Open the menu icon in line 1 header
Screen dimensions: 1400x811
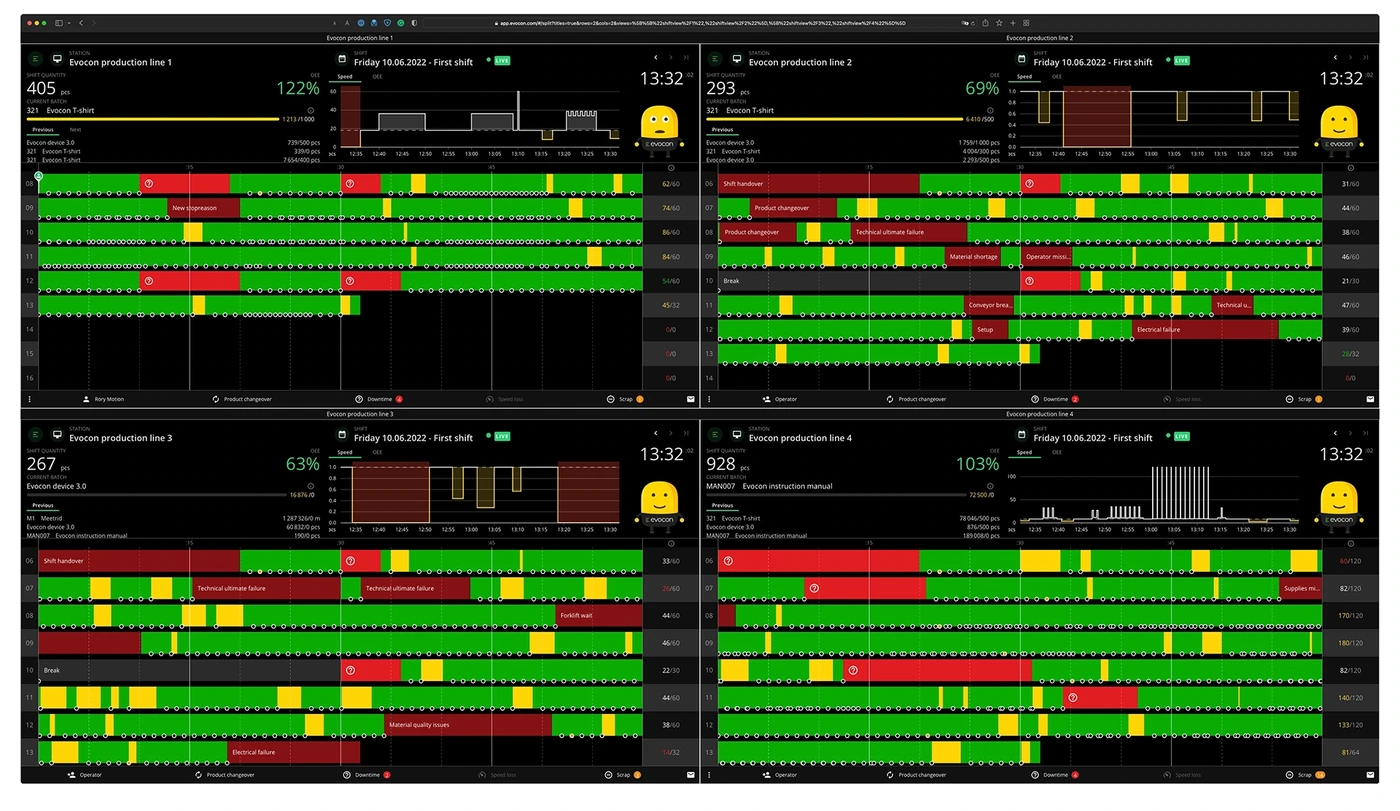tap(35, 59)
